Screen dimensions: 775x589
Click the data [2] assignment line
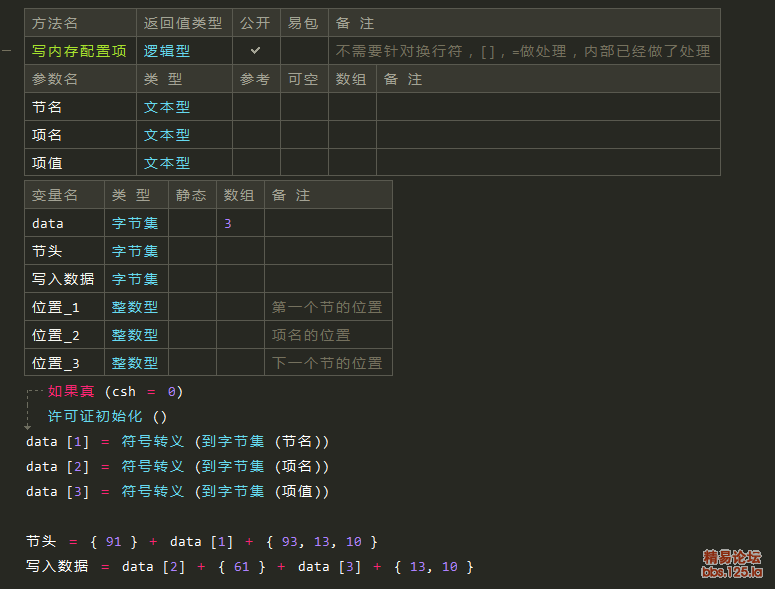[177, 466]
